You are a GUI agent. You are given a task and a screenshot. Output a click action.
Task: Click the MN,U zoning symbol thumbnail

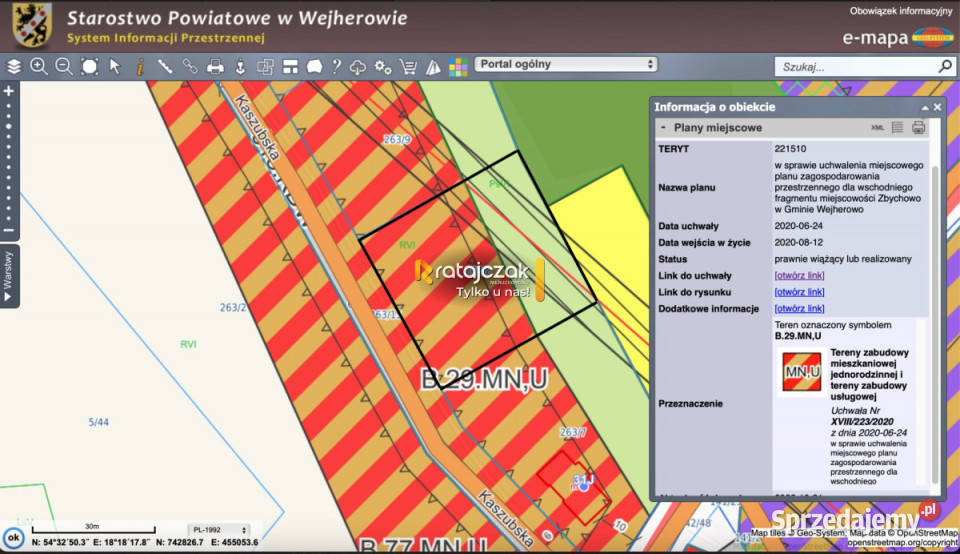pyautogui.click(x=801, y=372)
